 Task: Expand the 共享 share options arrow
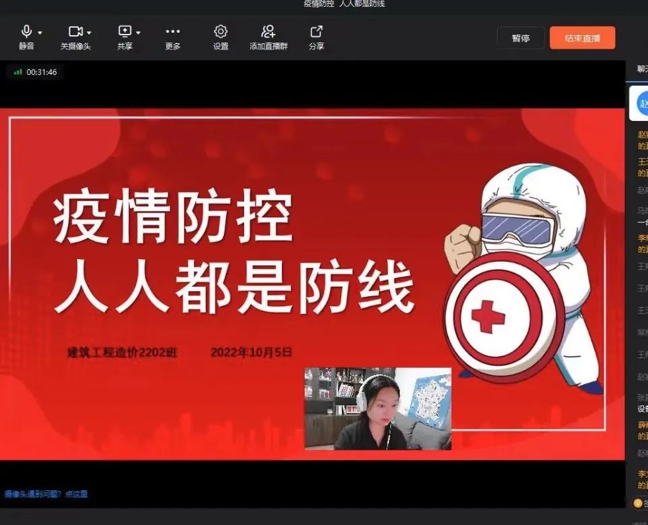pos(138,32)
